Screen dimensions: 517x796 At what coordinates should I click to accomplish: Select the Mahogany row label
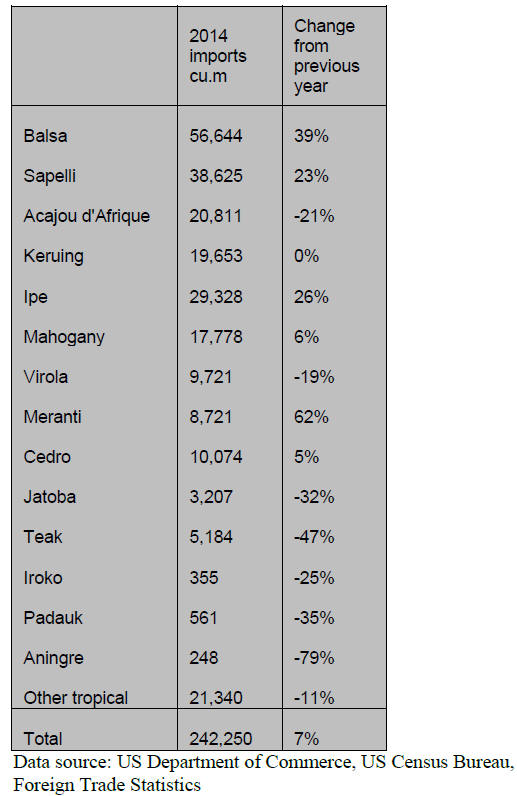[64, 337]
